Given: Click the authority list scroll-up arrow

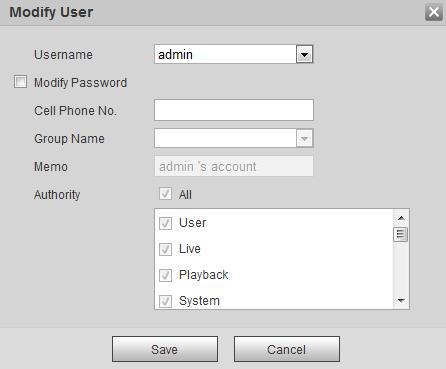Looking at the screenshot, I should [x=401, y=218].
